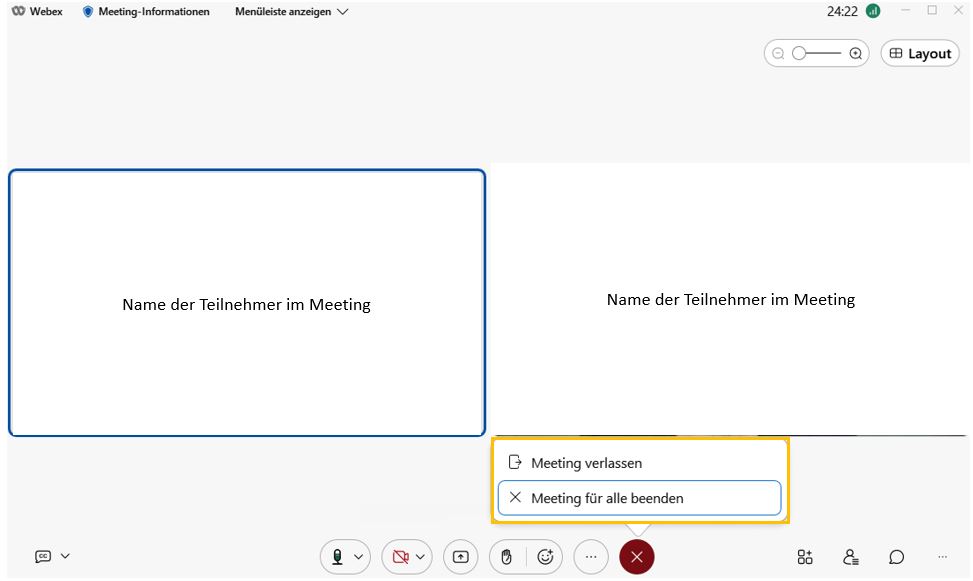Open the apps panel icon
The height and width of the screenshot is (581, 973).
pyautogui.click(x=805, y=557)
